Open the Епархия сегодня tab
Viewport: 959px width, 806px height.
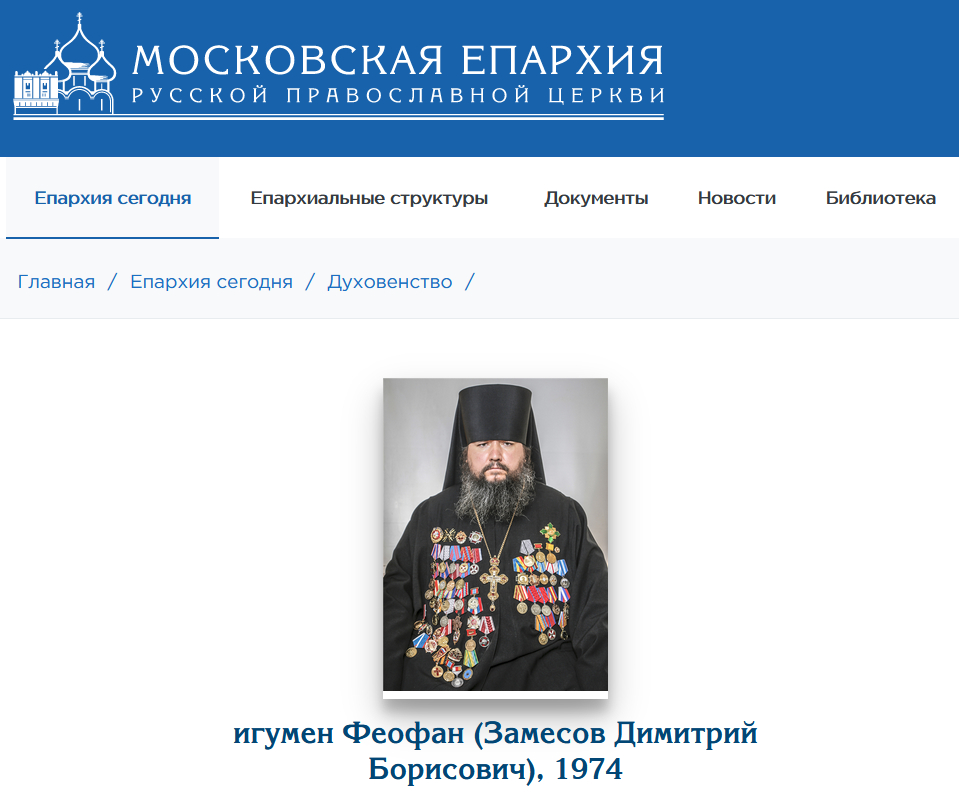[113, 198]
